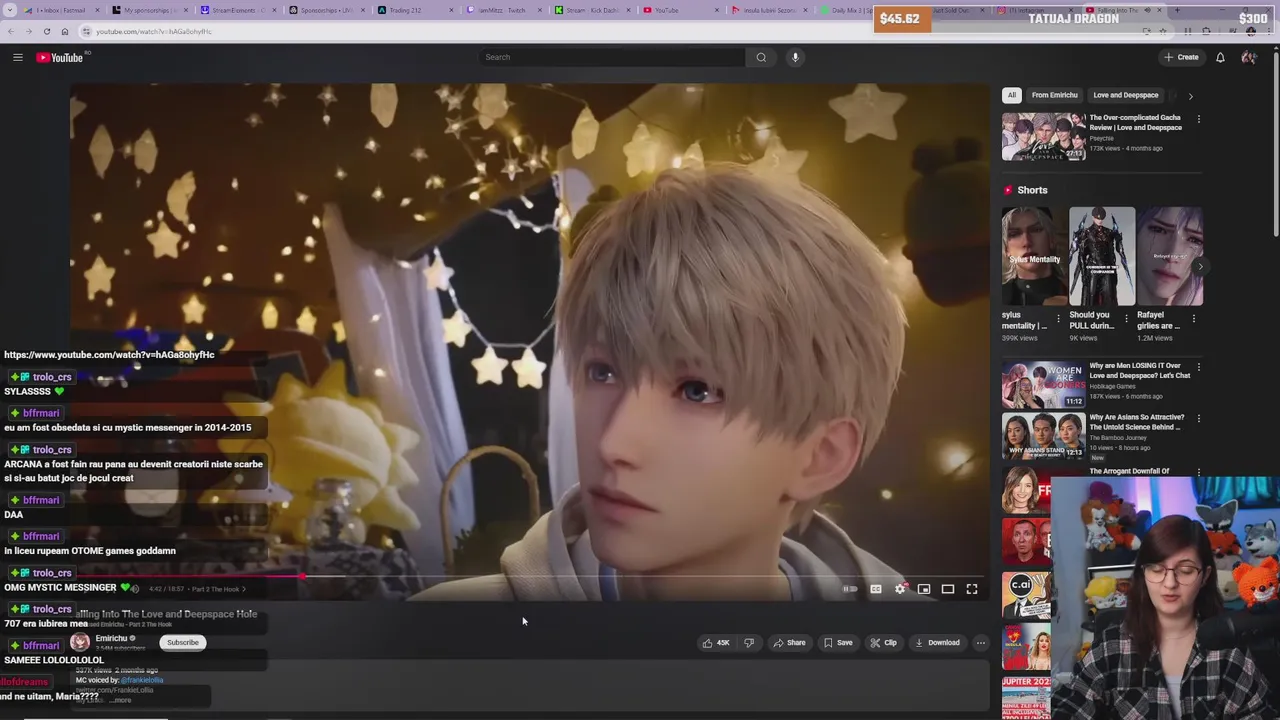Click the browser address bar URL
This screenshot has width=1280, height=720.
click(x=154, y=31)
